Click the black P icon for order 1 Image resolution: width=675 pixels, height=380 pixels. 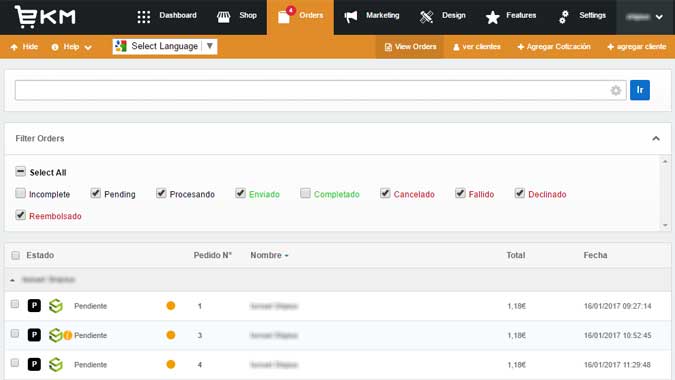tap(34, 306)
